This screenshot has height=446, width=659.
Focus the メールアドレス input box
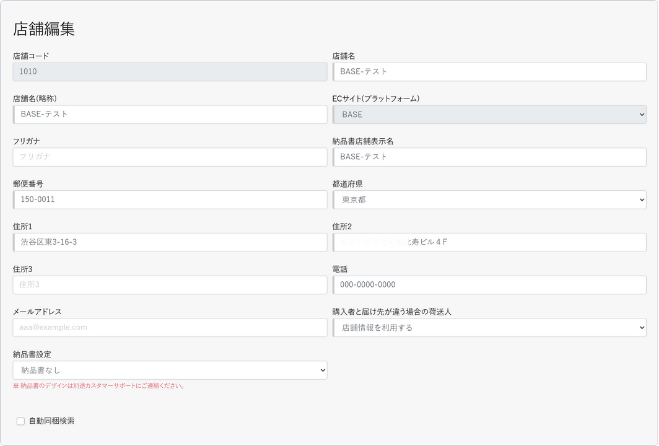click(x=170, y=327)
